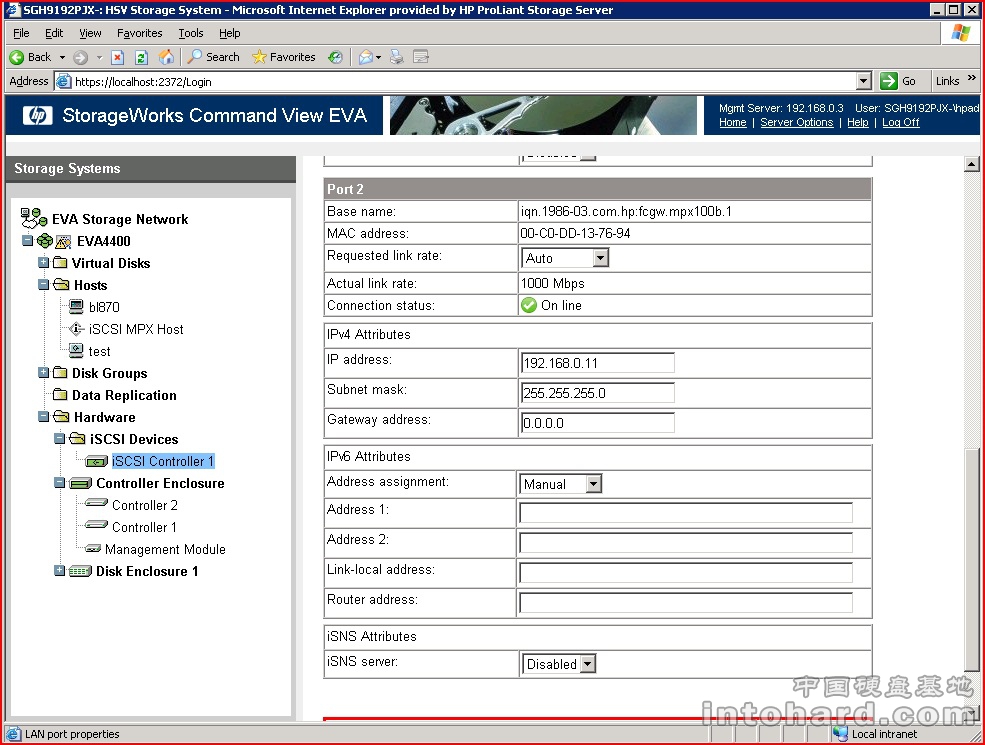Click the IP address input field

point(597,363)
